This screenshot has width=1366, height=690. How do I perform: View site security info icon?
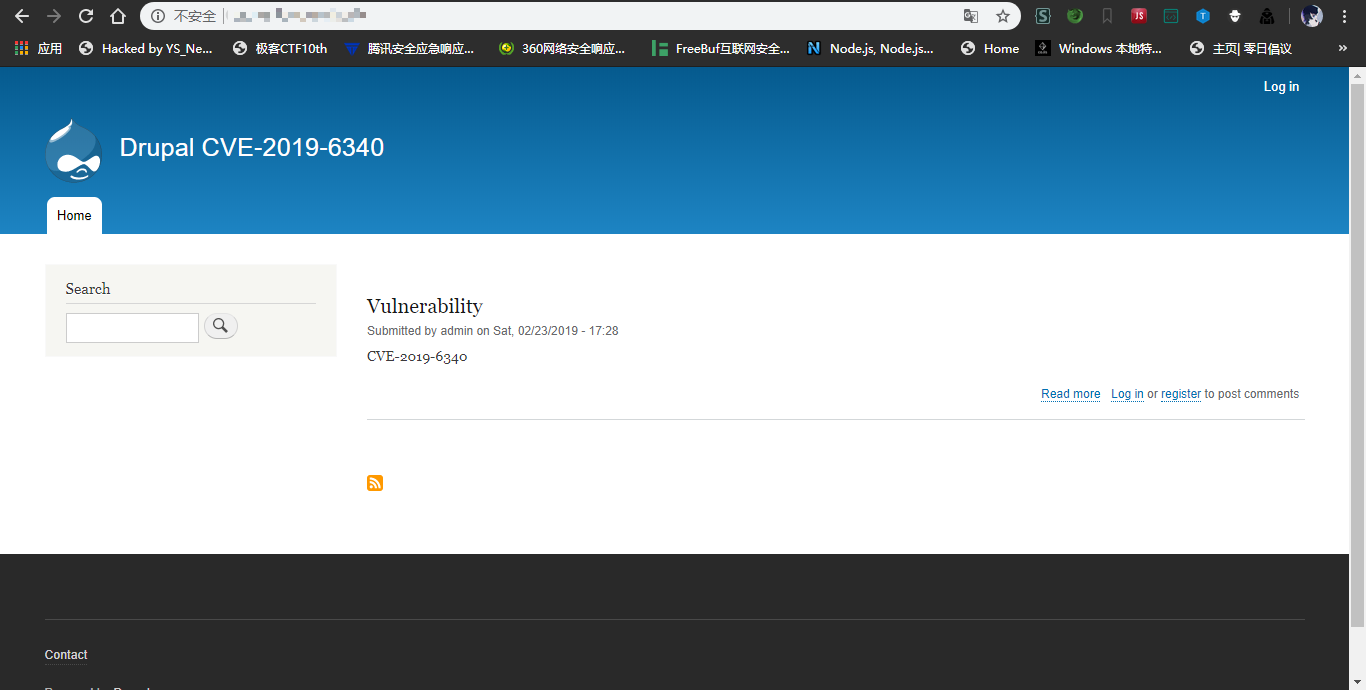158,16
